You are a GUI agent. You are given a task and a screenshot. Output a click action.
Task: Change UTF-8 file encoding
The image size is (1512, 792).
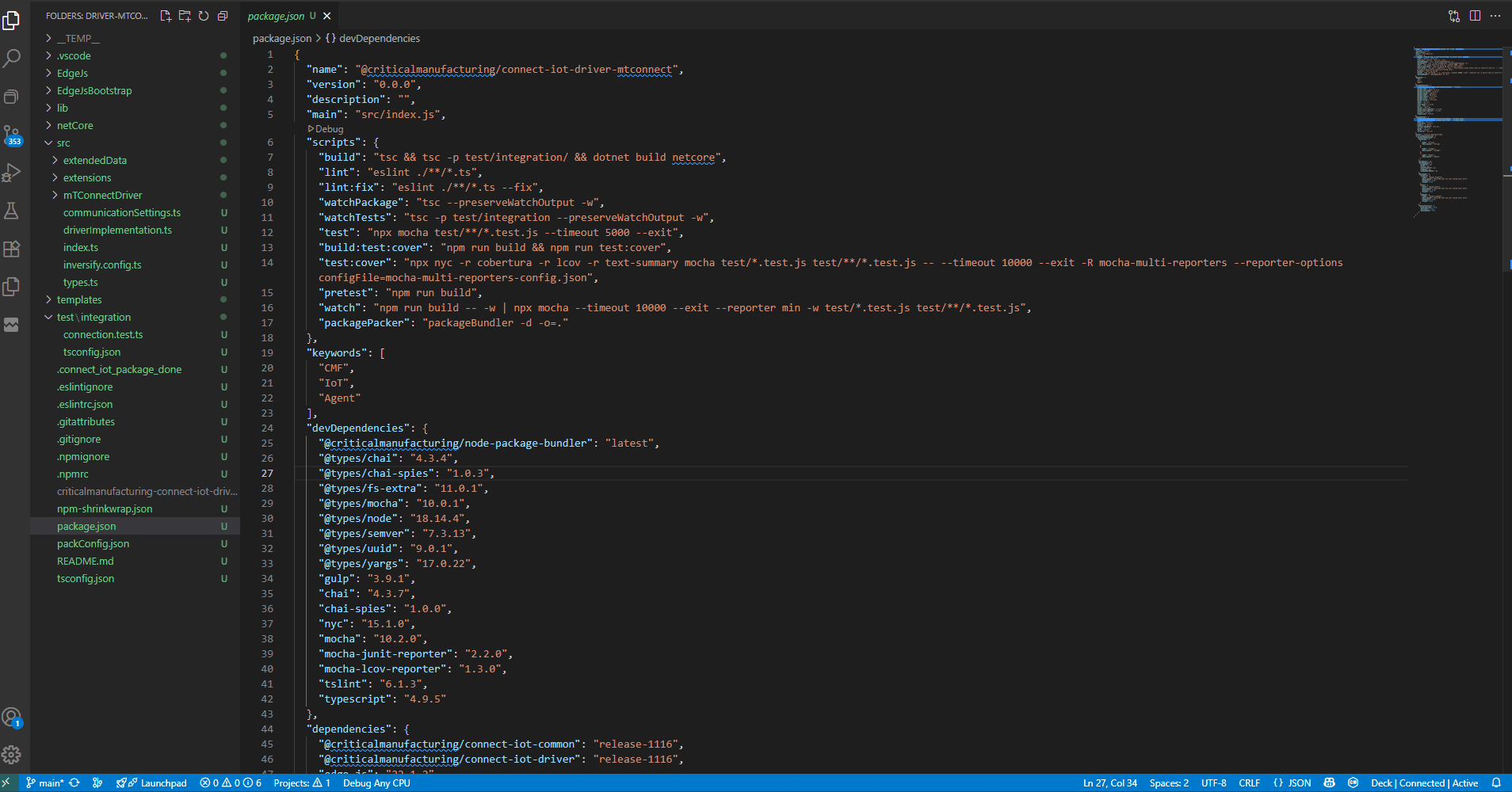pos(1213,782)
